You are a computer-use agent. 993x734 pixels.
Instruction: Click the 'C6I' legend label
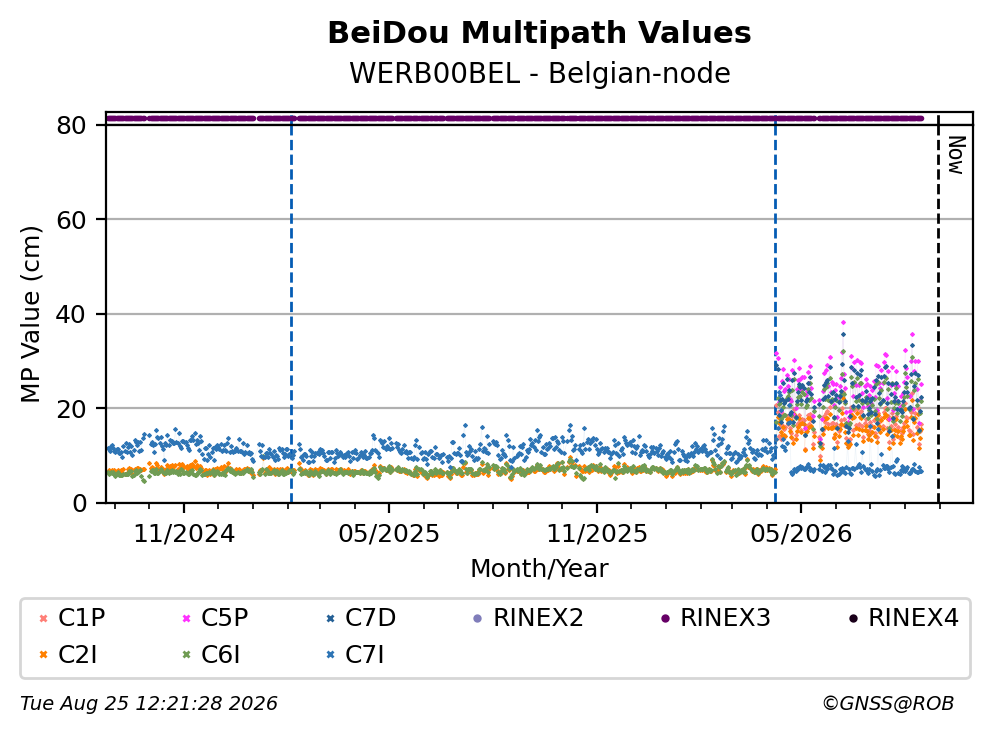pyautogui.click(x=220, y=655)
